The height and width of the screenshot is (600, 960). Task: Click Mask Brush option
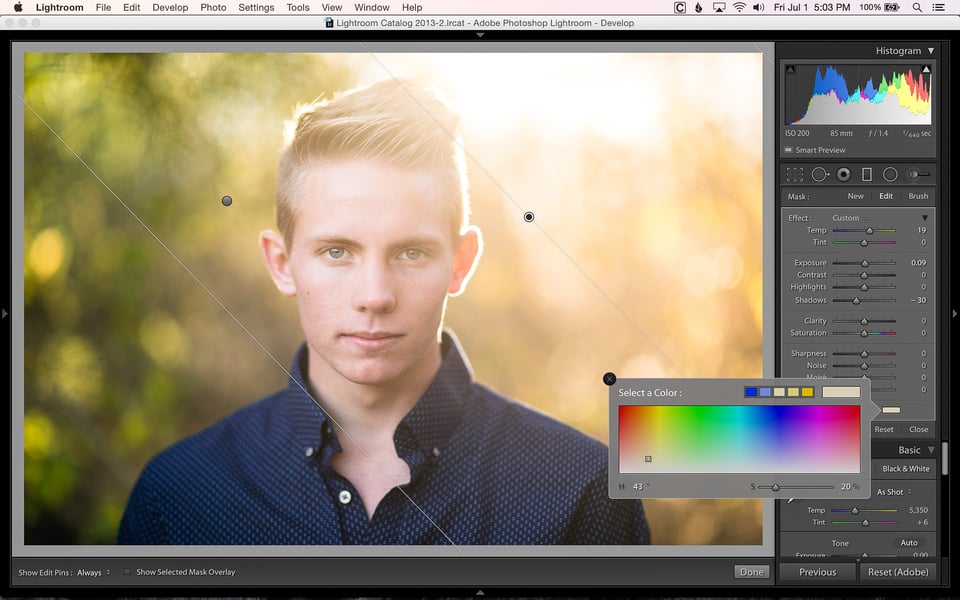tap(918, 197)
